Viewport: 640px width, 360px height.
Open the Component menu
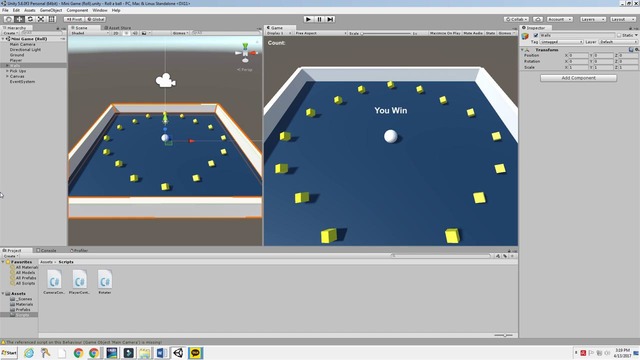tap(77, 10)
